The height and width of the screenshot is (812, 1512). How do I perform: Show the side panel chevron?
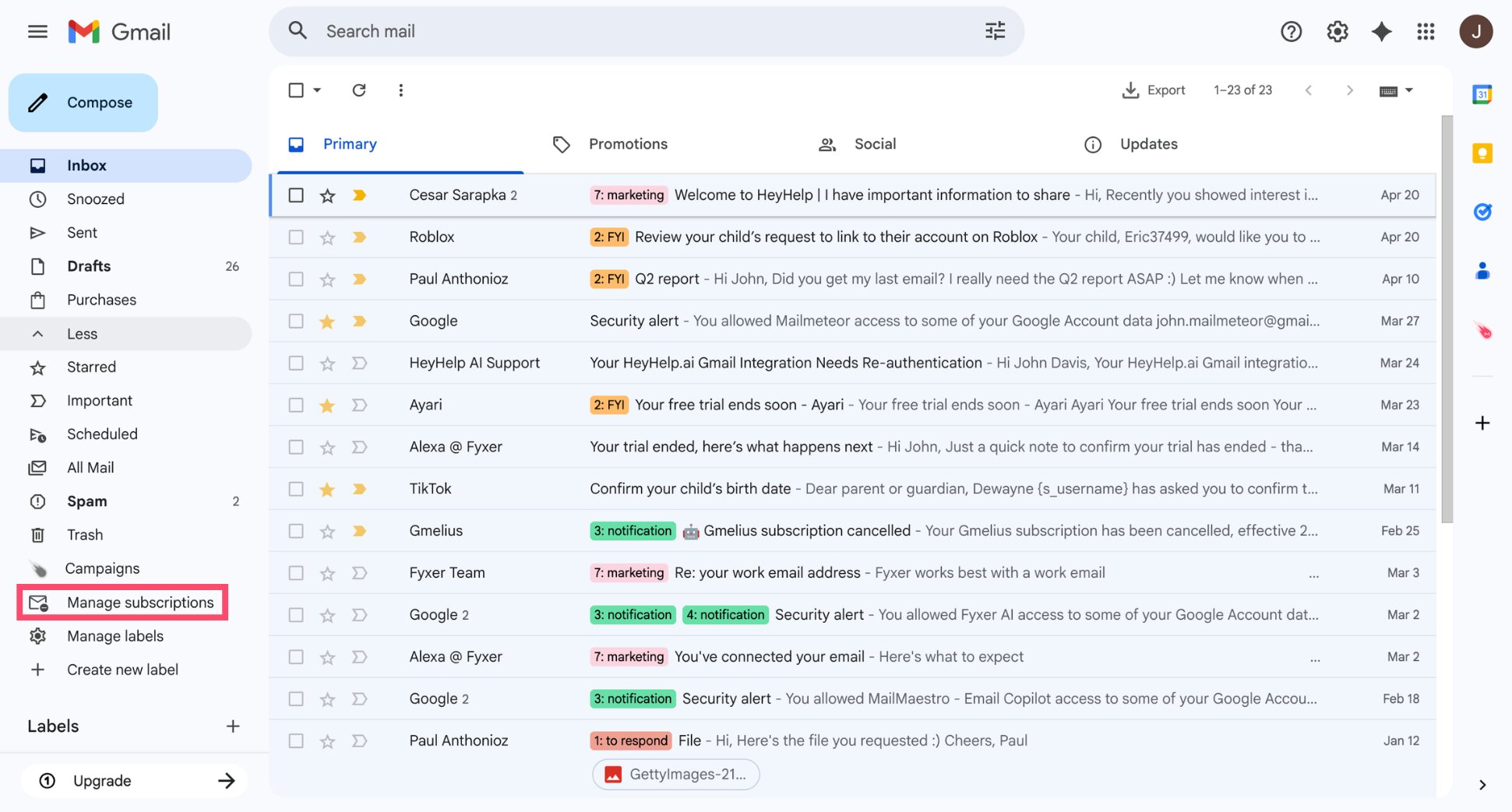(x=1482, y=785)
